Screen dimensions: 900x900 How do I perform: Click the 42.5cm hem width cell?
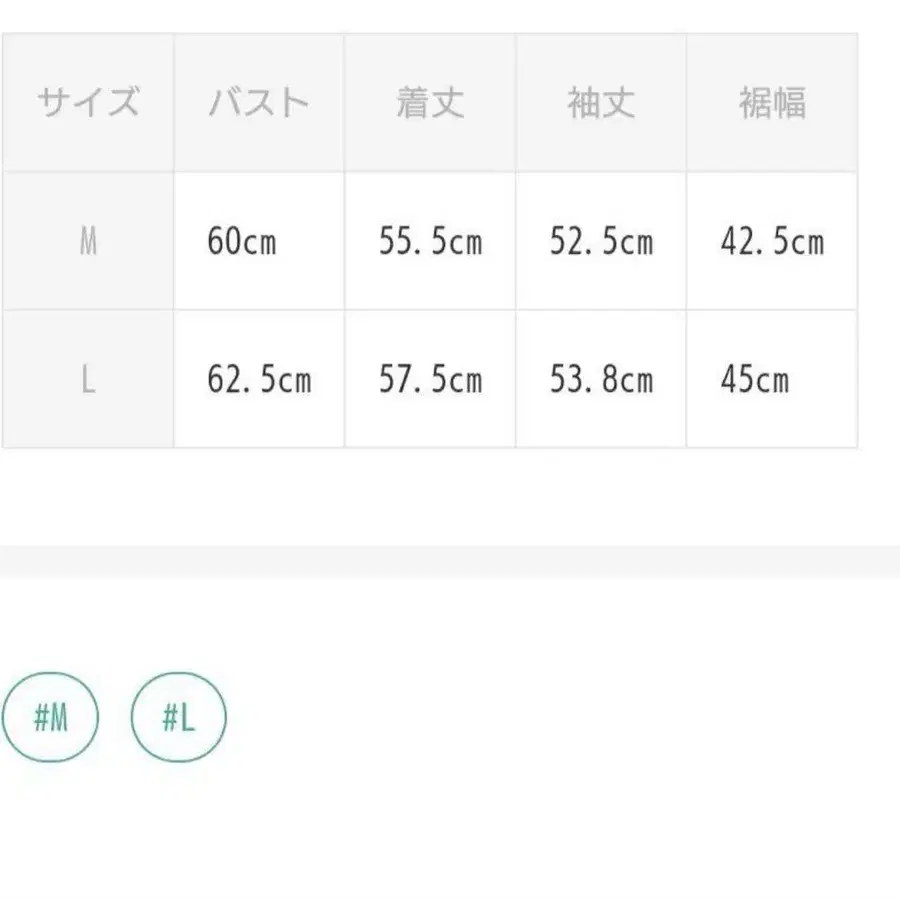coord(772,242)
